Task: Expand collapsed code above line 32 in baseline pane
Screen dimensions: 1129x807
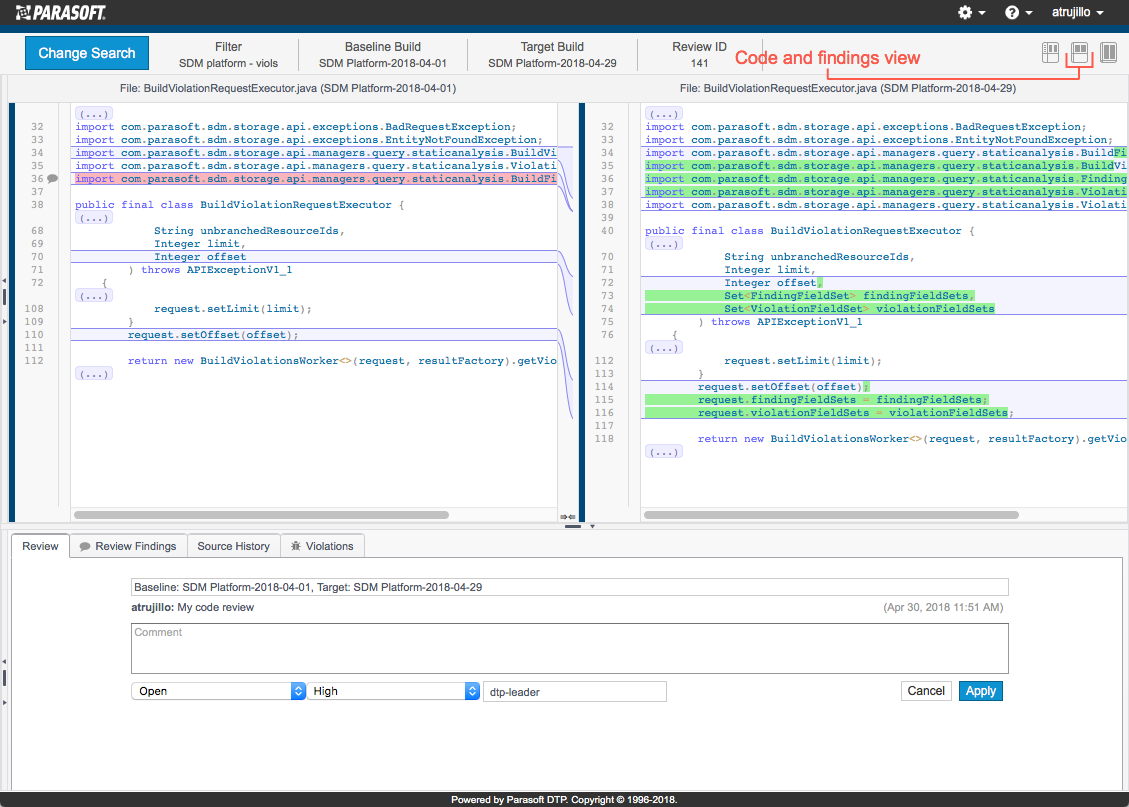Action: pyautogui.click(x=94, y=114)
